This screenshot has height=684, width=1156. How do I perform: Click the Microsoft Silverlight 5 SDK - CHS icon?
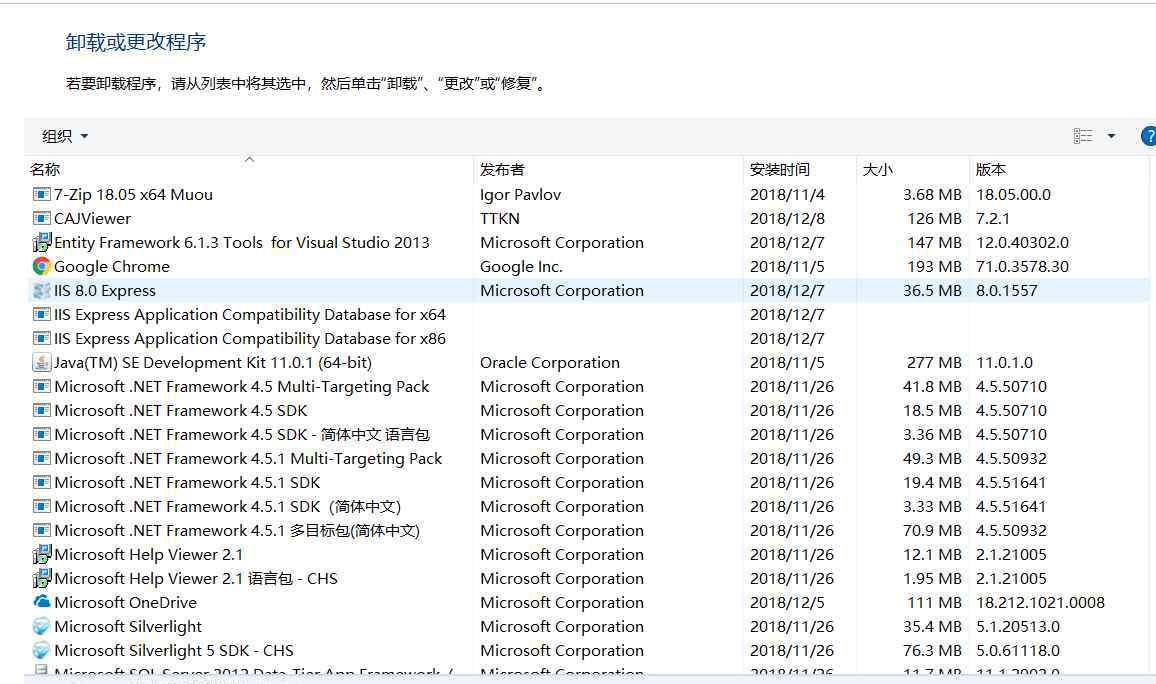pyautogui.click(x=42, y=650)
